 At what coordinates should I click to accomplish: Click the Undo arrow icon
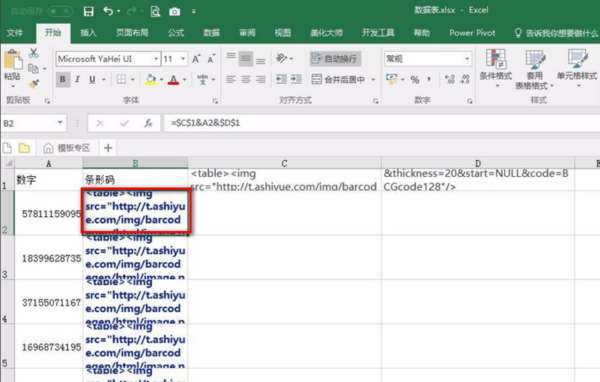pos(108,11)
